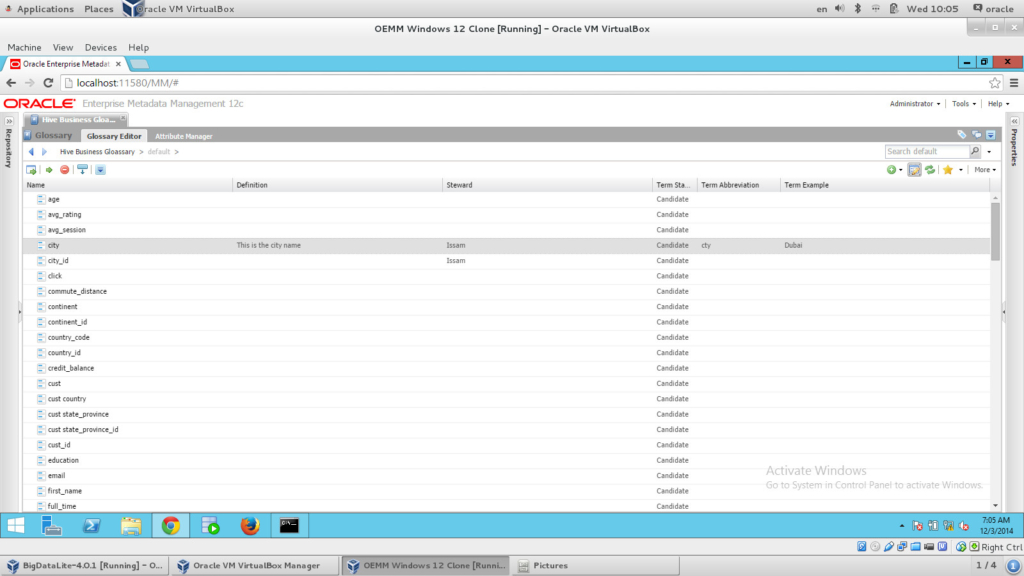Click Chrome icon in Windows taskbar
The height and width of the screenshot is (576, 1024).
coord(170,526)
